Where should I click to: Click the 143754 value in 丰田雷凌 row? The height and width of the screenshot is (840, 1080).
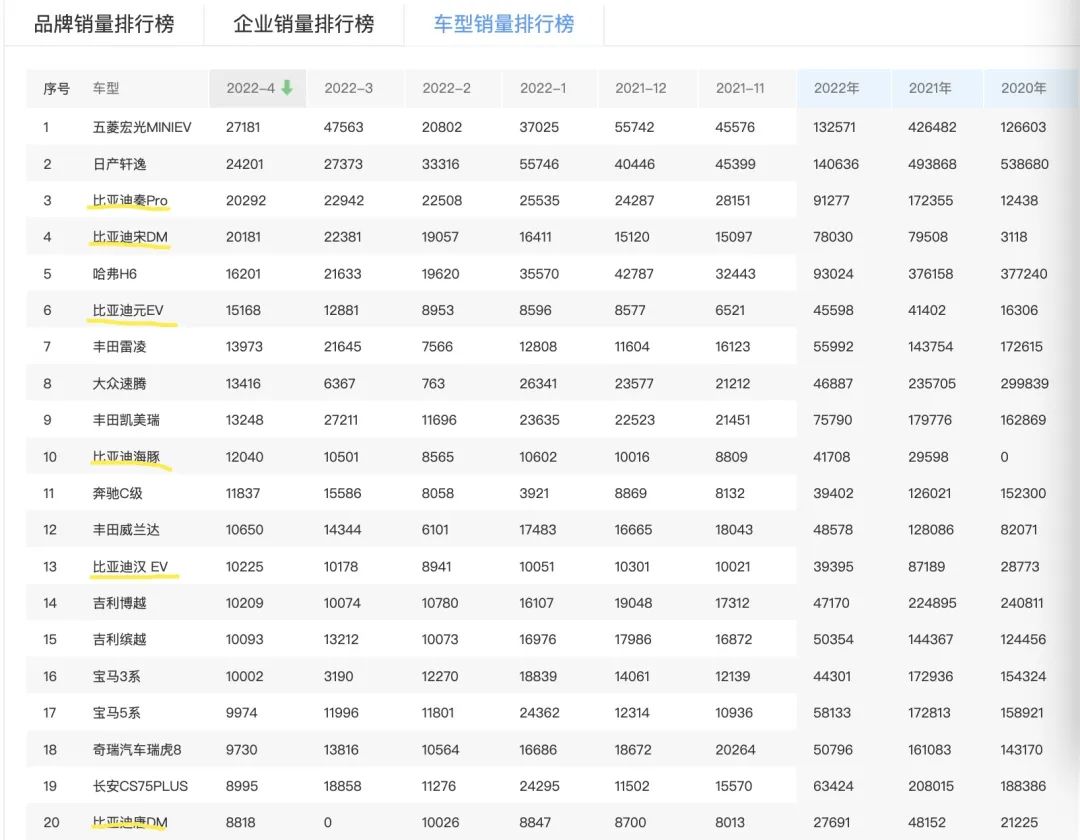931,347
